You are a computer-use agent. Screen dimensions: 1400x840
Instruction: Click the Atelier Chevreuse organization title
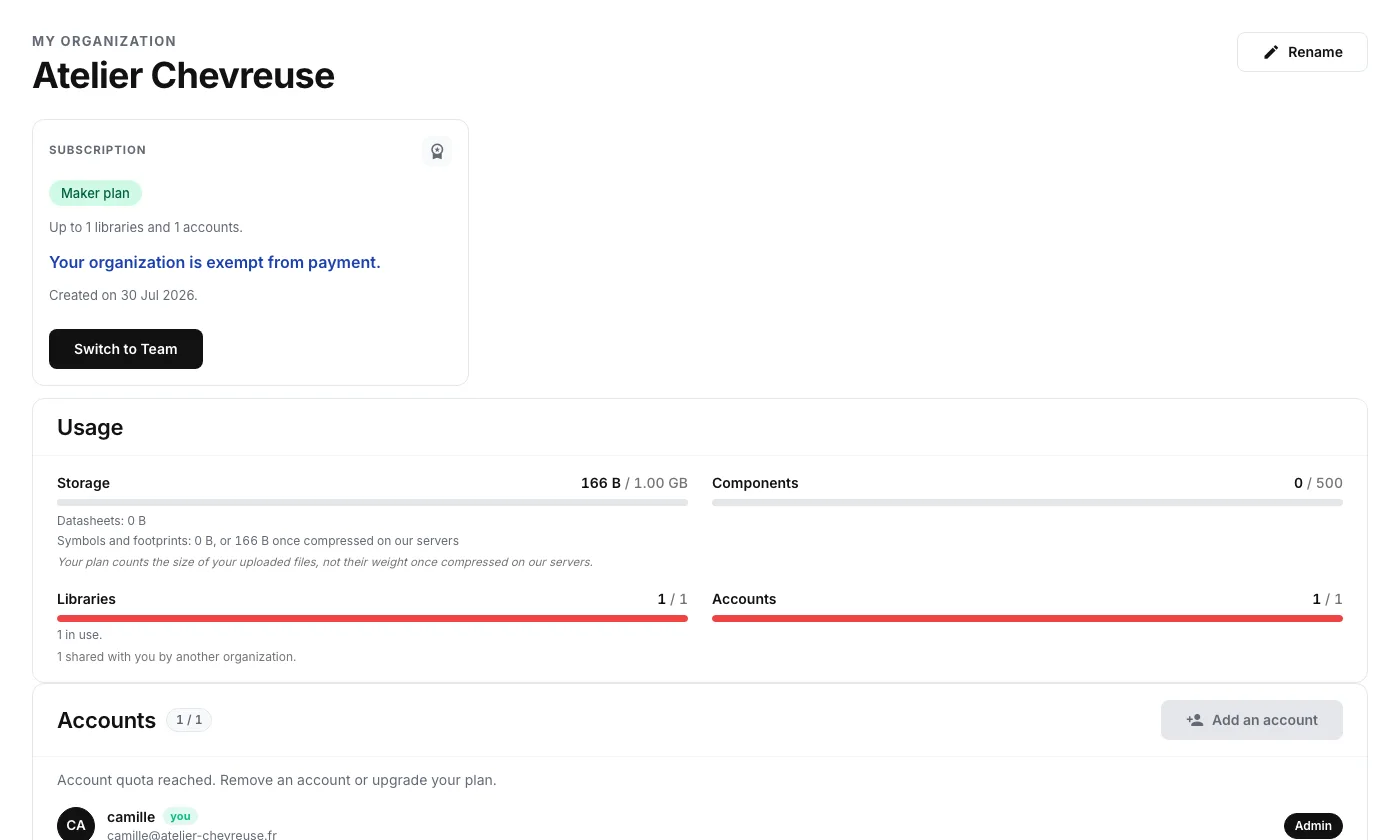pos(183,75)
